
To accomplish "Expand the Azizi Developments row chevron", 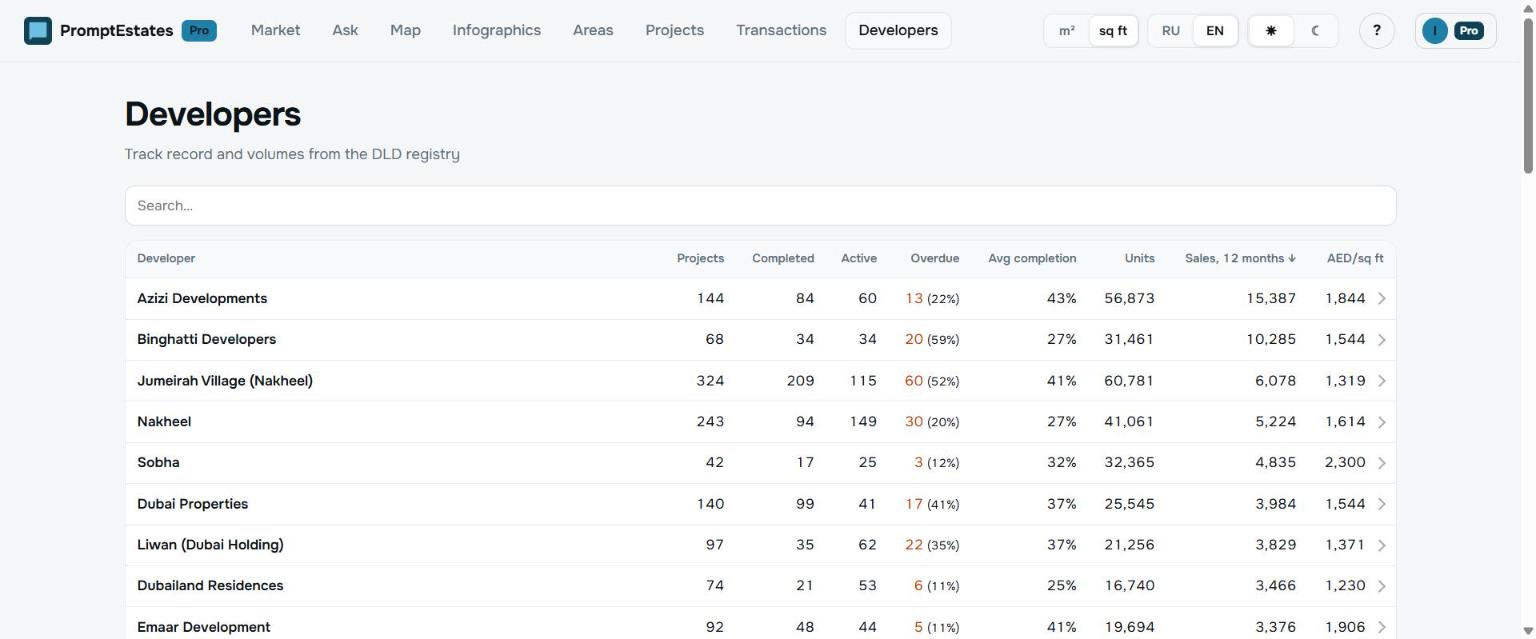I will pos(1382,299).
